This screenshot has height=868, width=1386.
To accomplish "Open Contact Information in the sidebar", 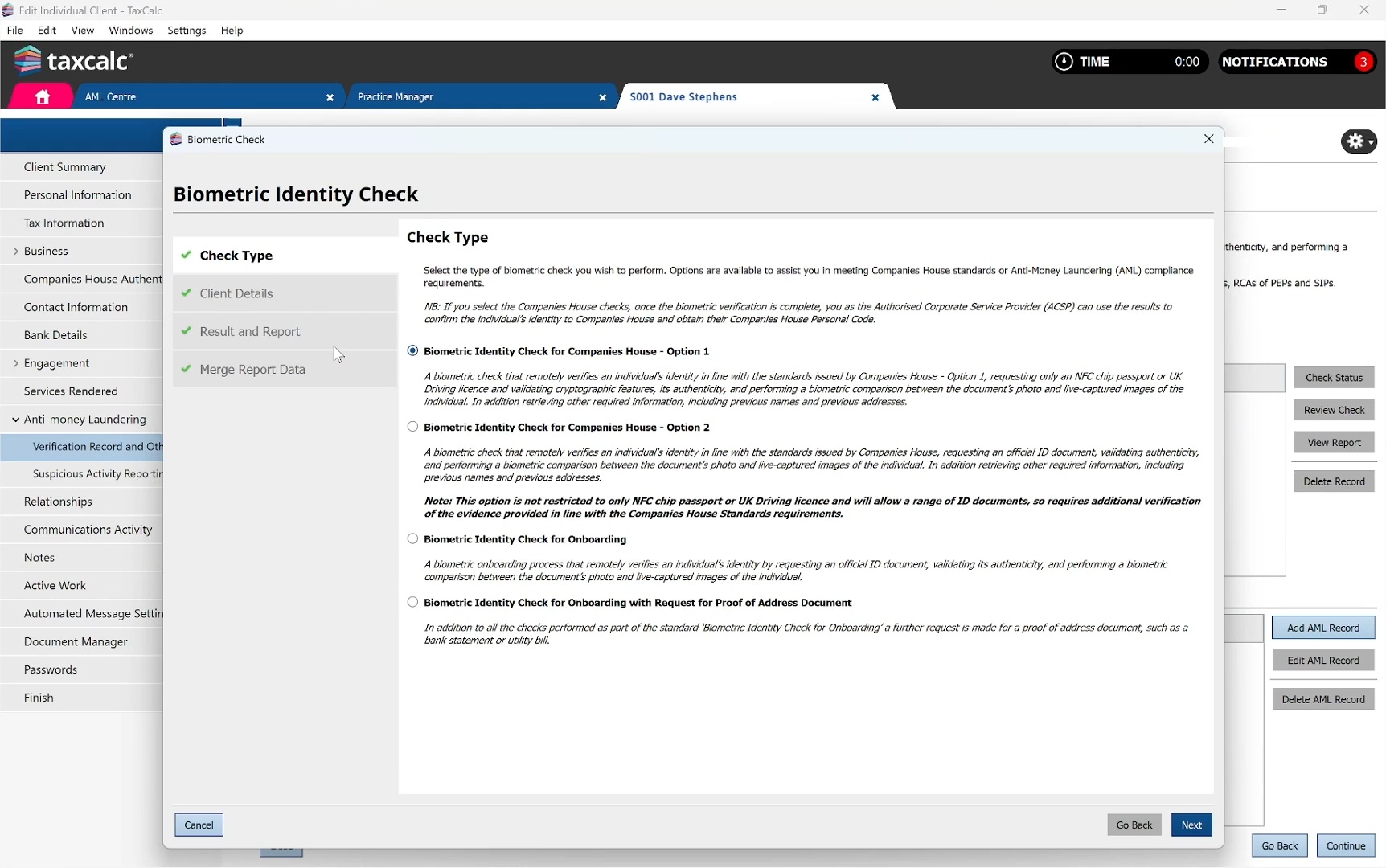I will click(82, 307).
